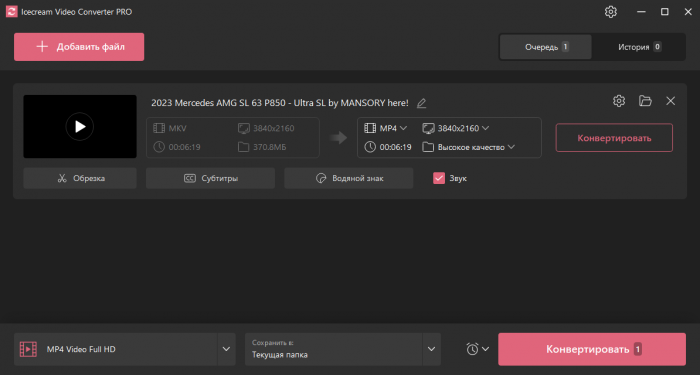Open the file's folder icon in the queue item
700x375 pixels.
[645, 101]
